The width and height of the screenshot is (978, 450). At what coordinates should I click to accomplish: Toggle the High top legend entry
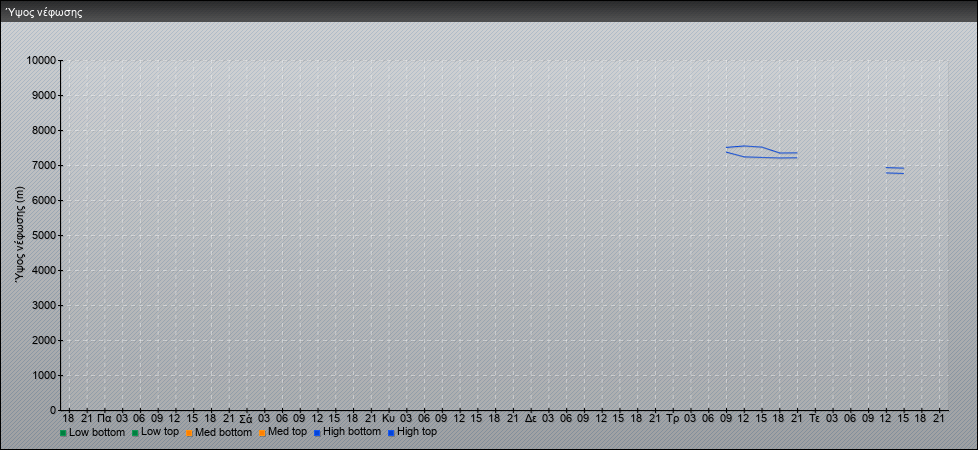pos(412,432)
